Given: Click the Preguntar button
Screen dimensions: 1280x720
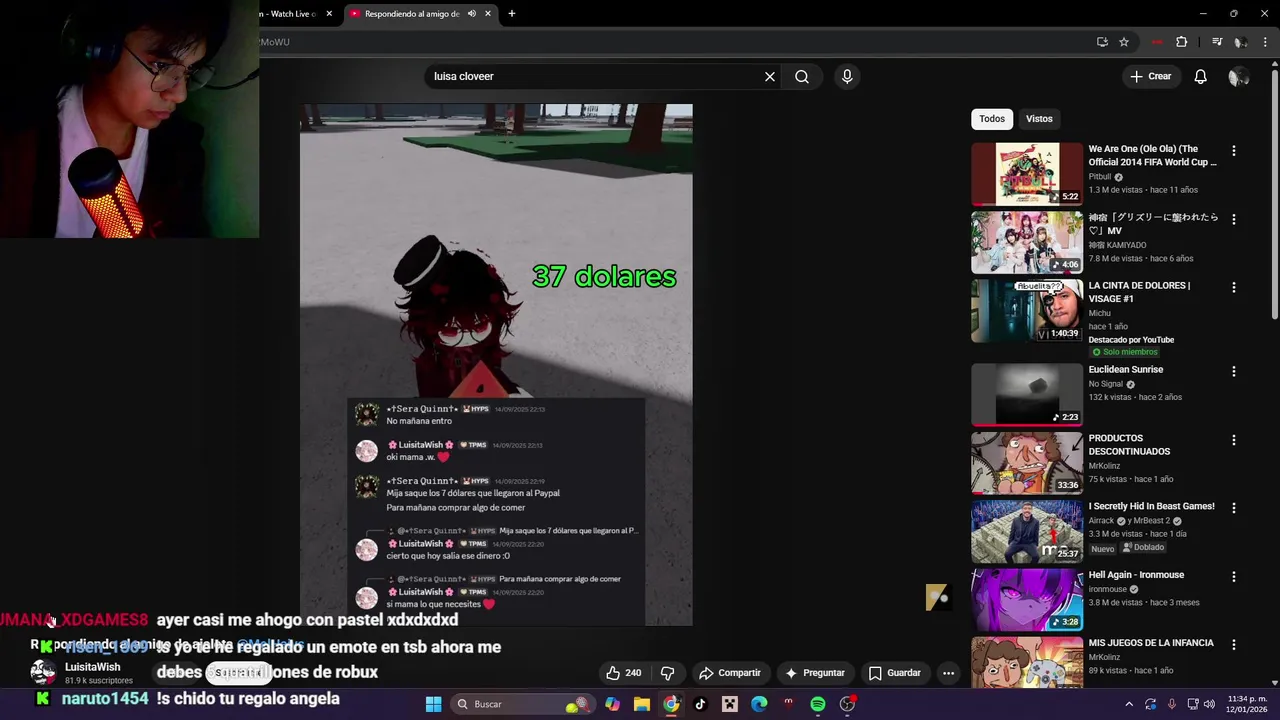Looking at the screenshot, I should 815,673.
